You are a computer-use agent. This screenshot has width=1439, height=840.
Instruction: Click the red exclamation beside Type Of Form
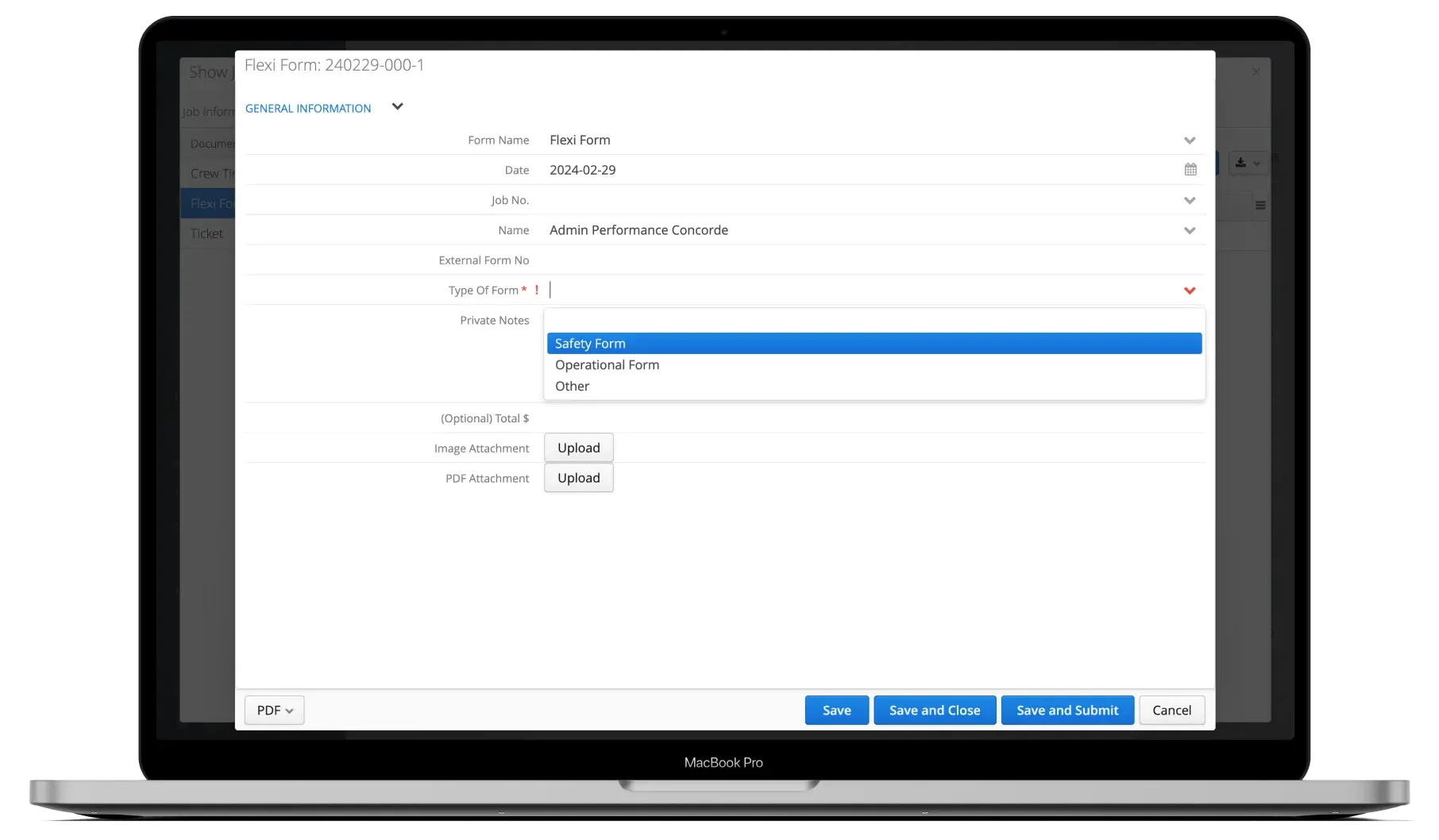tap(537, 290)
